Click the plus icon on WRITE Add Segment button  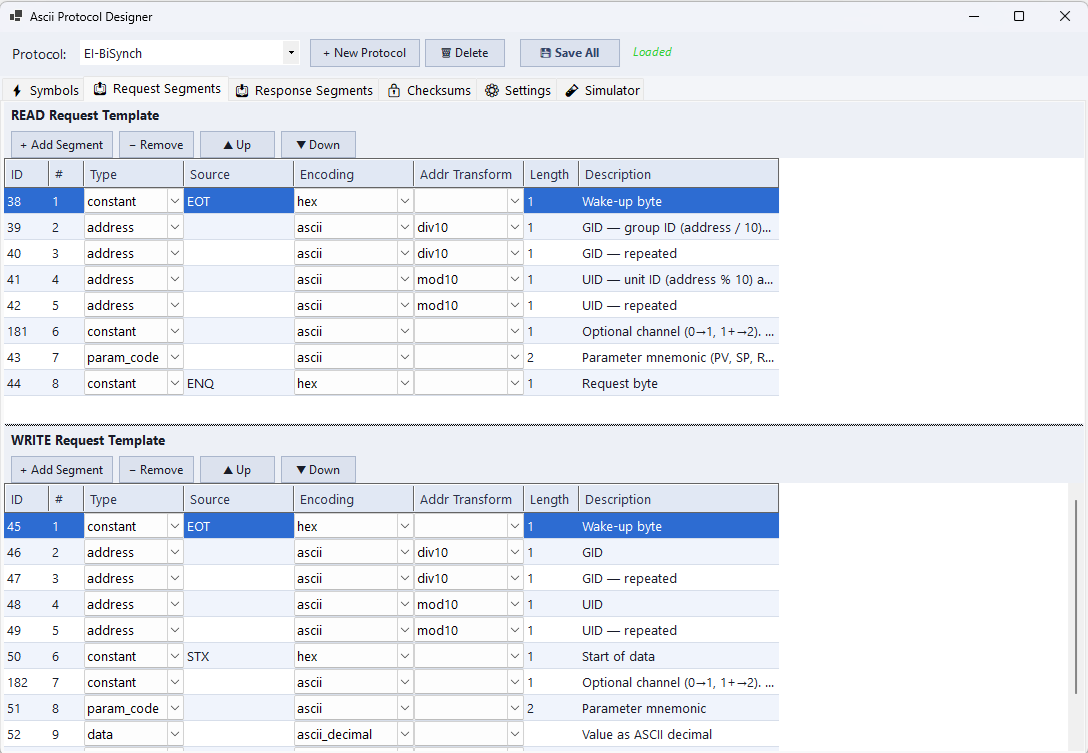coord(21,469)
